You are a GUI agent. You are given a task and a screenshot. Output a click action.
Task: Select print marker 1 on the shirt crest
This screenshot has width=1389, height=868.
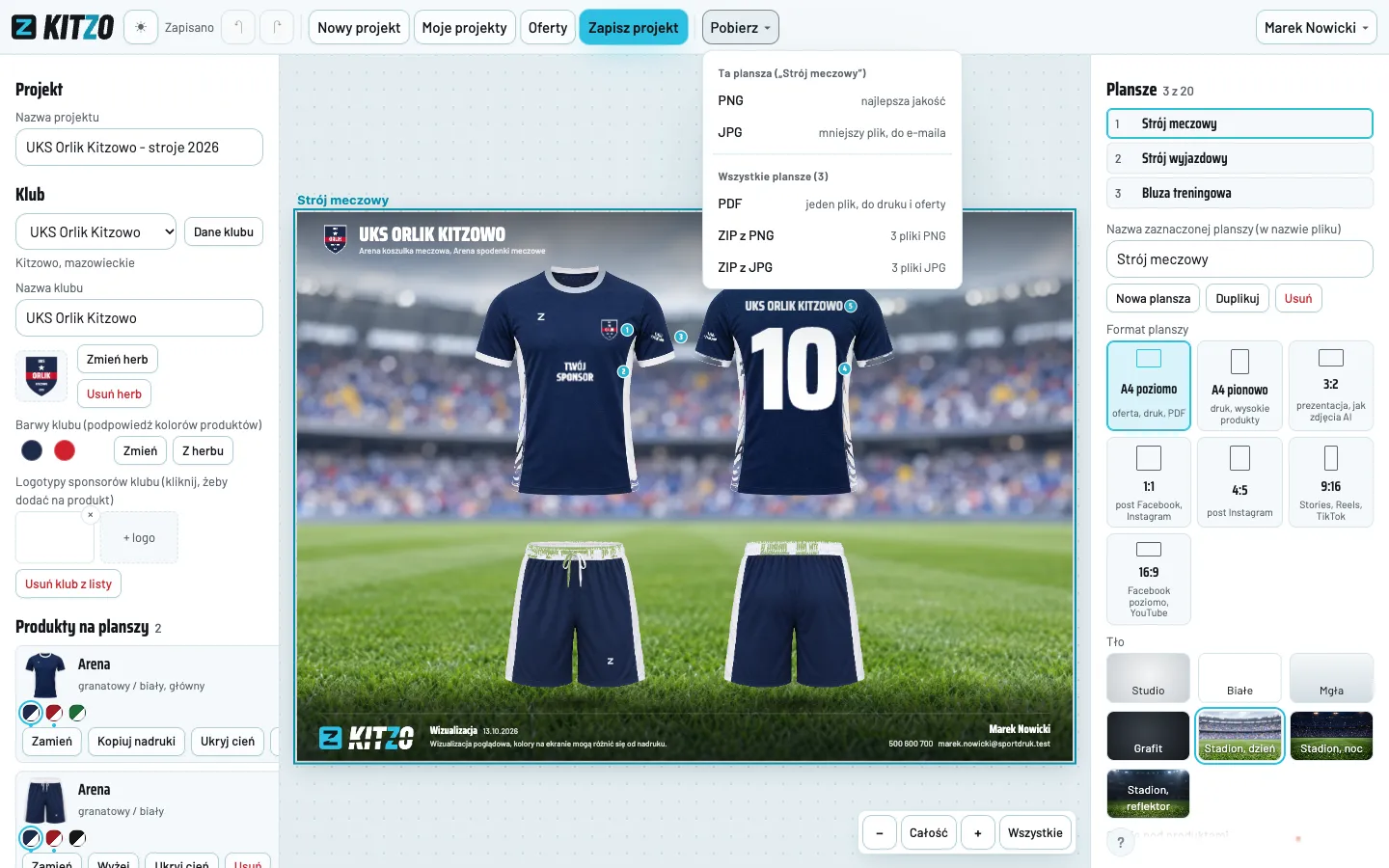coord(627,330)
